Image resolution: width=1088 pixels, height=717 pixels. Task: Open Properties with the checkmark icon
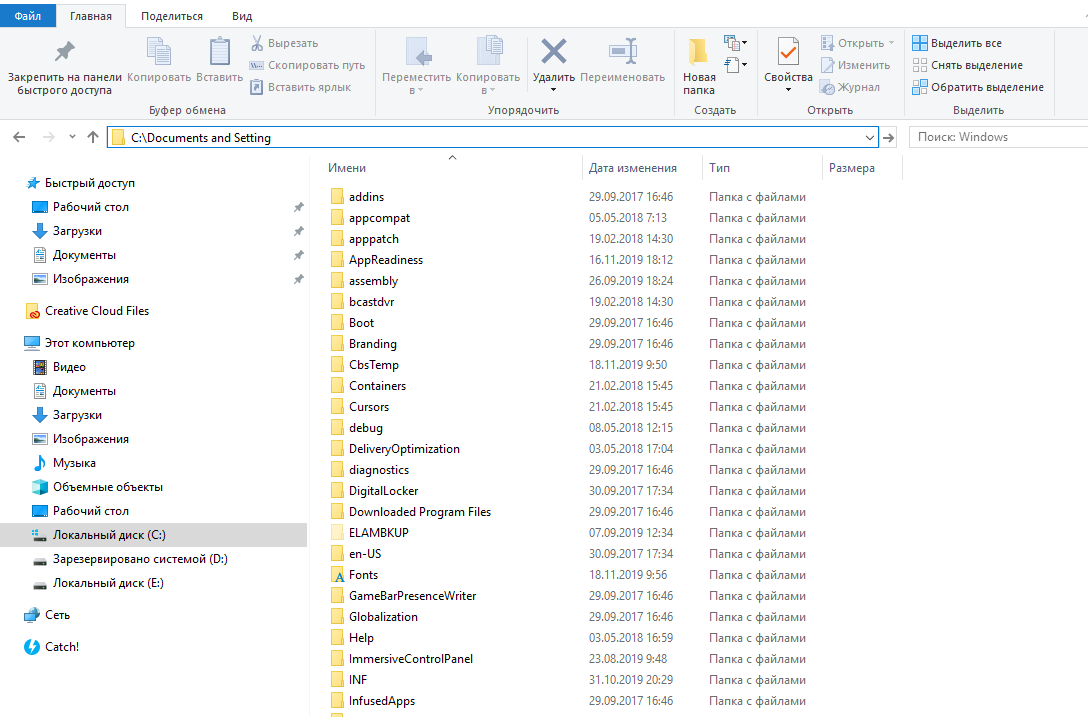click(x=788, y=52)
